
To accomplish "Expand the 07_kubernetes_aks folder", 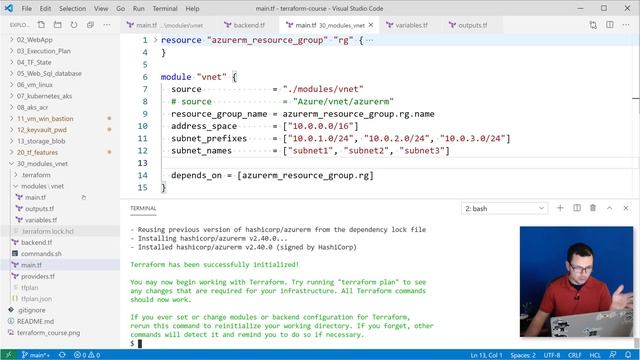I will [44, 96].
